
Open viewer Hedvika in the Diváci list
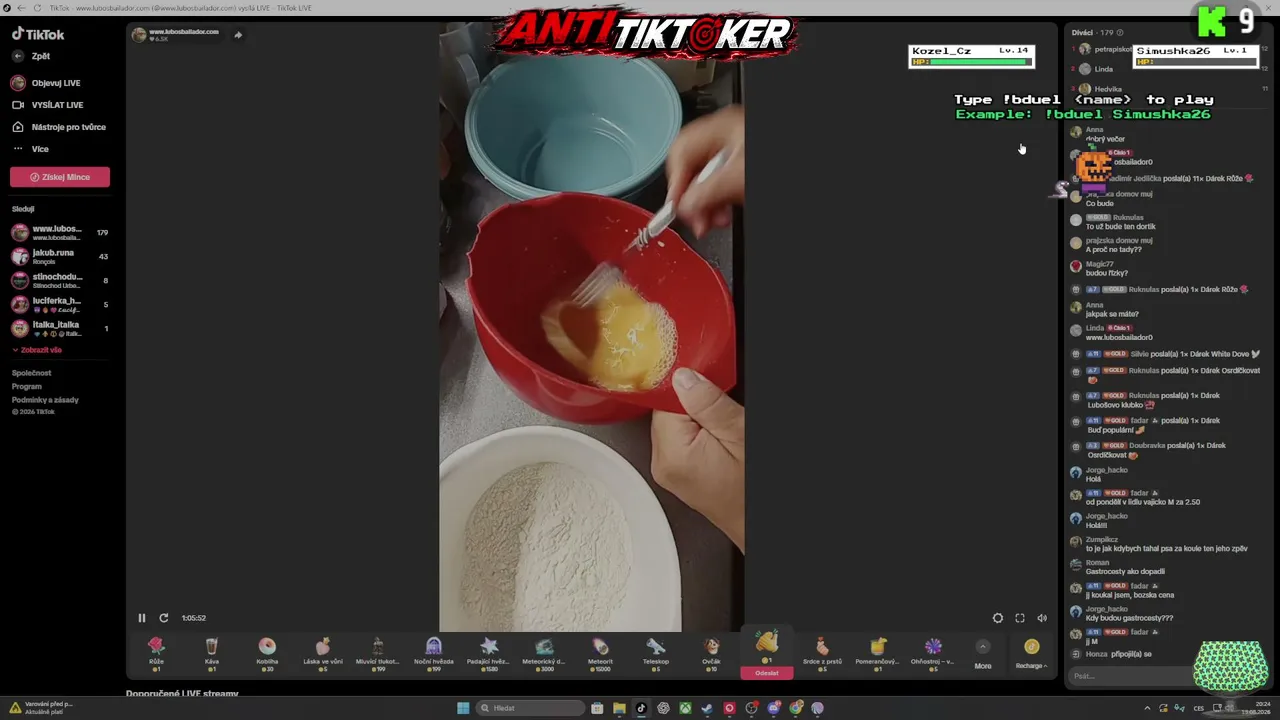[x=1108, y=89]
